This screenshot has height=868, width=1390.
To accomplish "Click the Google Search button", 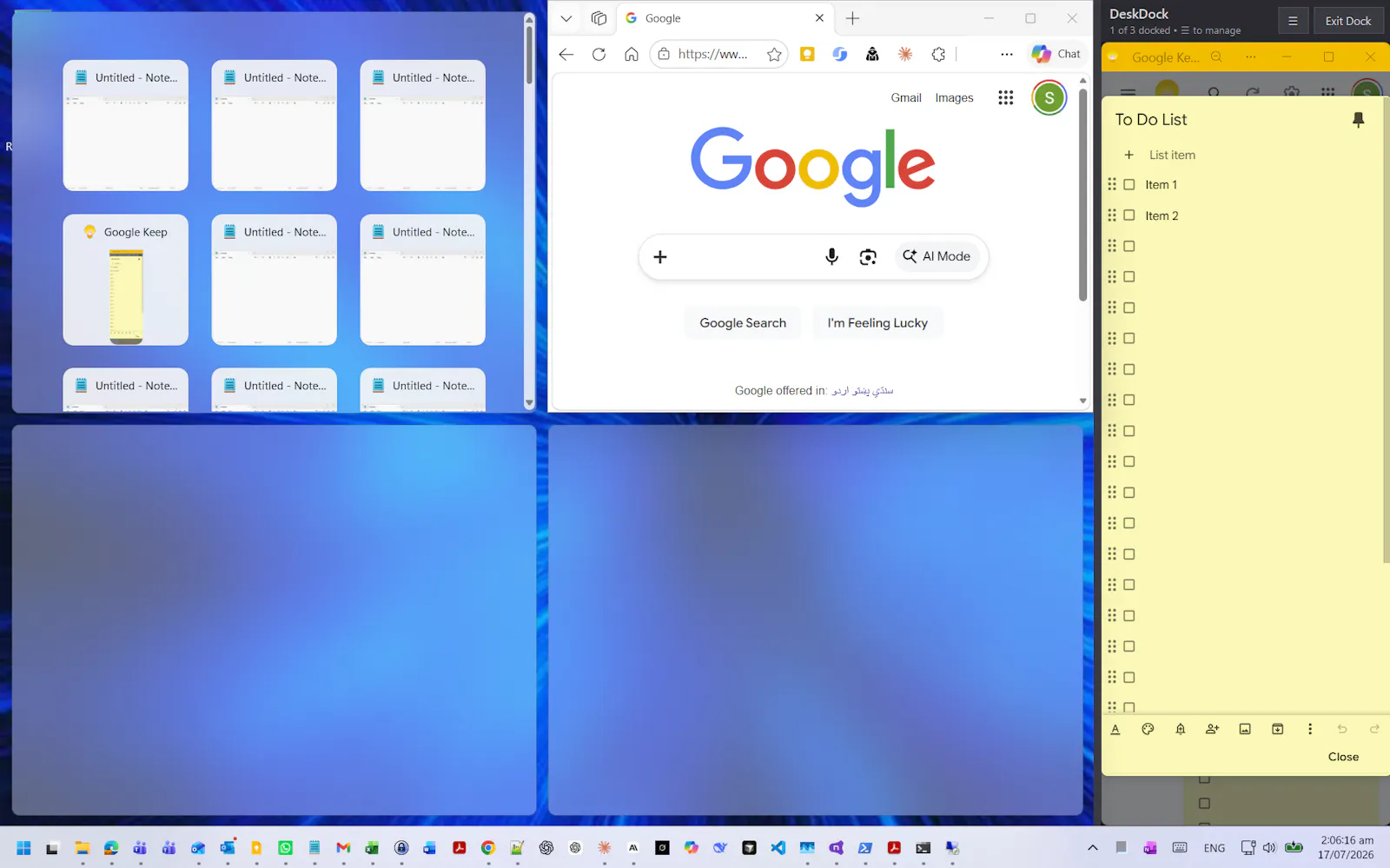I will pos(743,323).
